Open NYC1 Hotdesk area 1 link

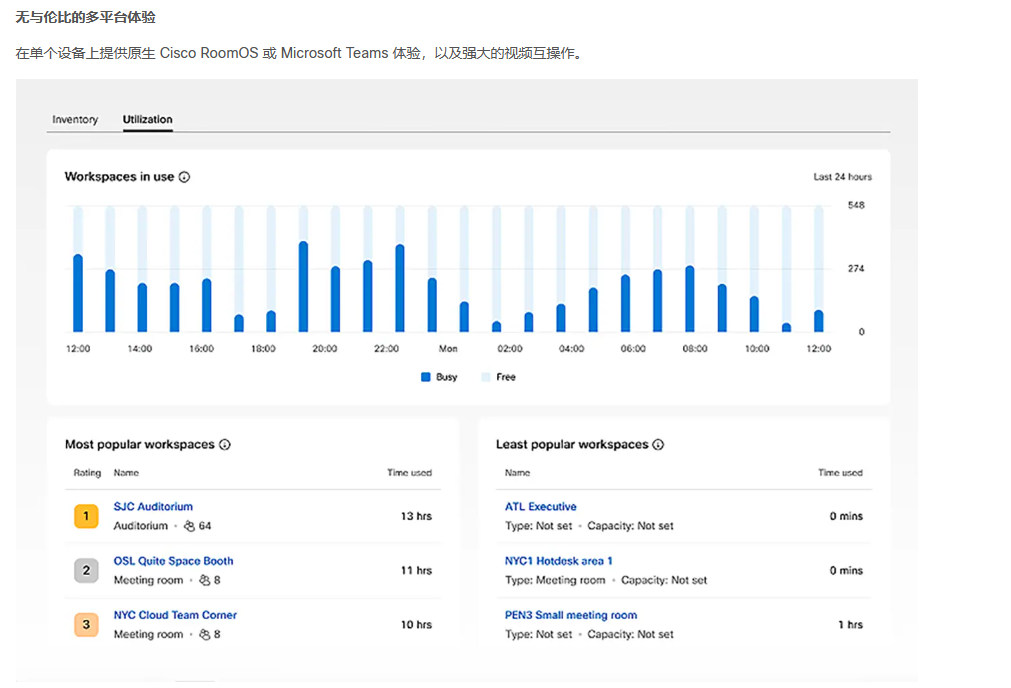click(x=558, y=561)
